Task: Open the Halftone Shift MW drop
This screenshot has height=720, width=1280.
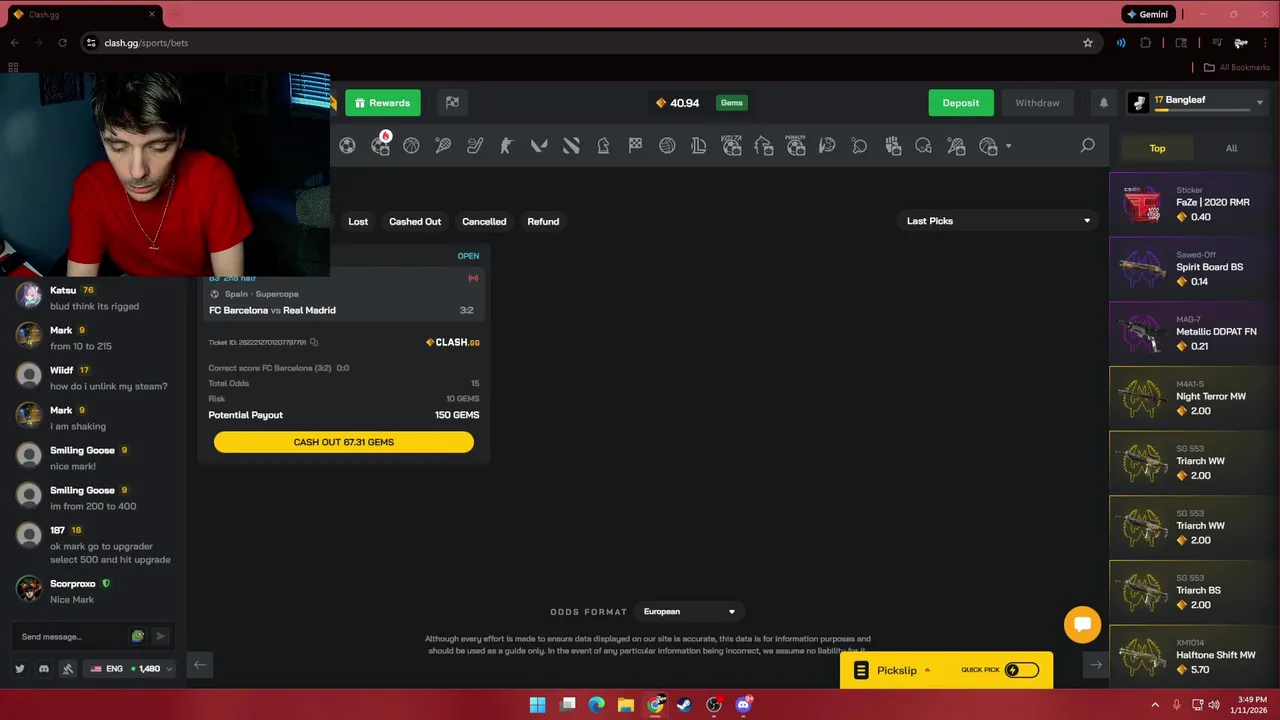Action: coord(1194,657)
